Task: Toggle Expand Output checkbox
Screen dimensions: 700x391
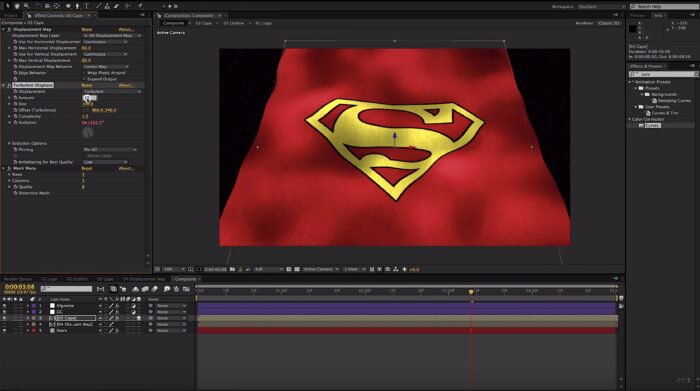Action: (x=84, y=79)
